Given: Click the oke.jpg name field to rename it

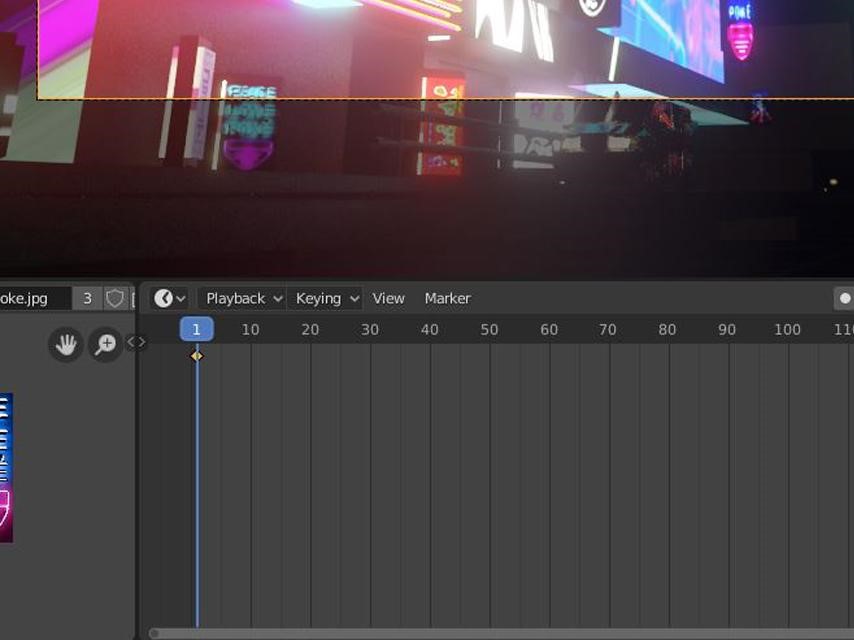Looking at the screenshot, I should (30, 298).
